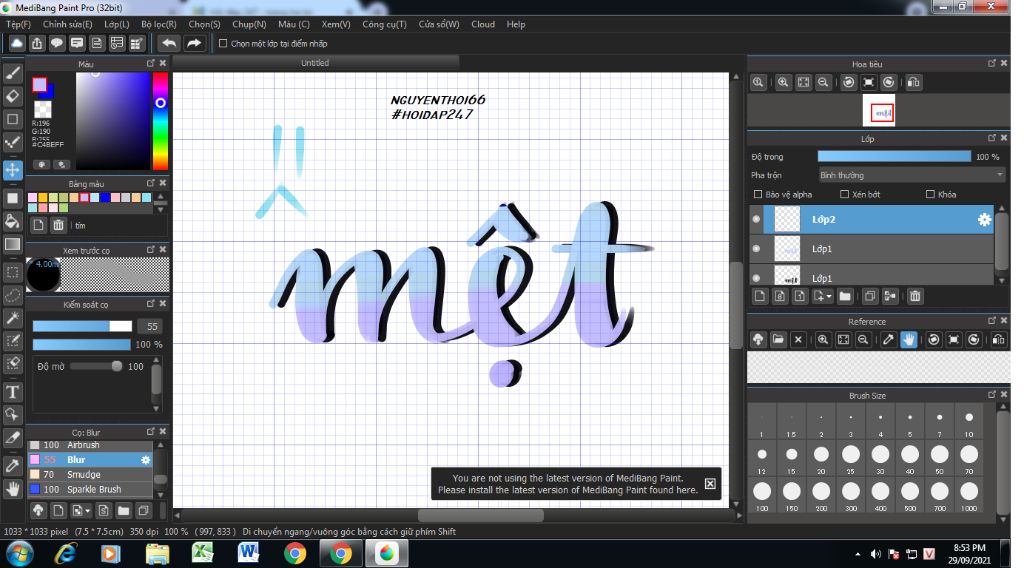Pick the dark blue palette swatch

tap(105, 197)
